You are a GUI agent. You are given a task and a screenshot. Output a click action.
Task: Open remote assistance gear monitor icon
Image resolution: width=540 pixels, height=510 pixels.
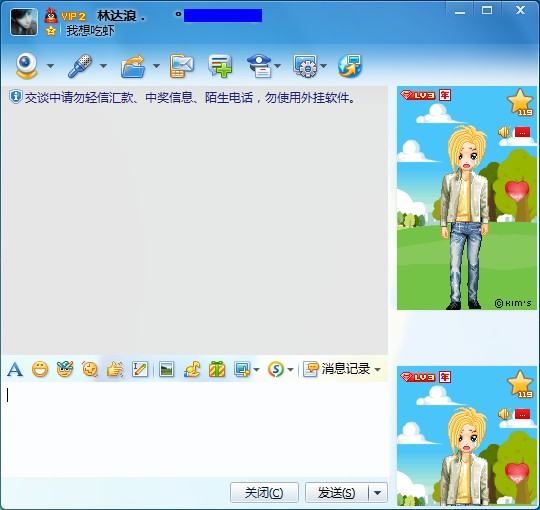[x=305, y=66]
